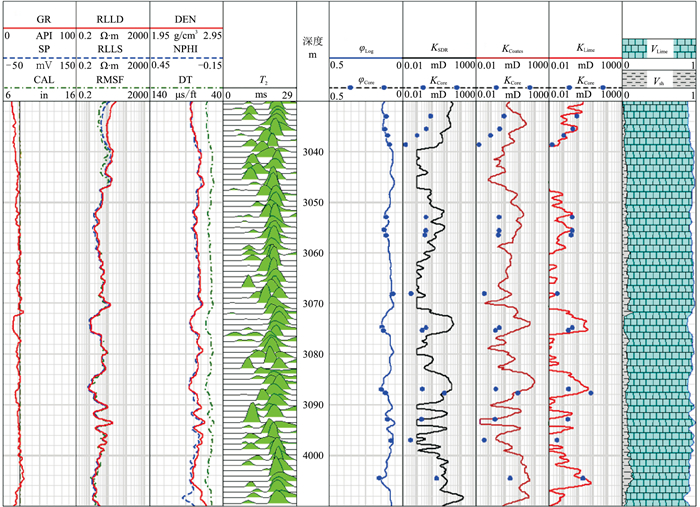Select the RMSF curve header label
Viewport: 700px width, 507px height.
(x=112, y=78)
